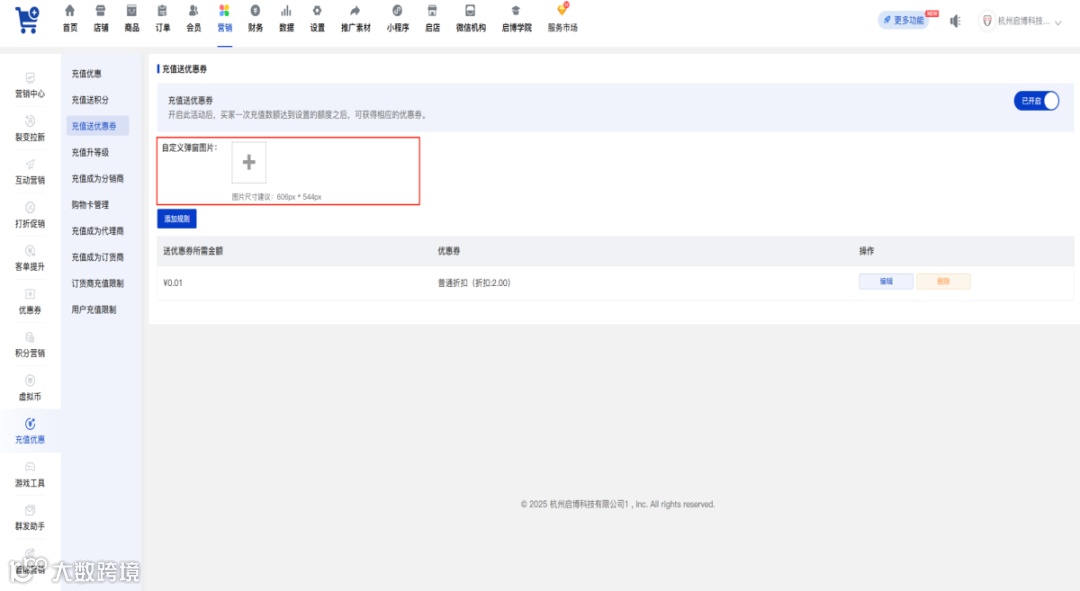Open 营销中心 in left sidebar
The image size is (1080, 591).
[x=30, y=86]
